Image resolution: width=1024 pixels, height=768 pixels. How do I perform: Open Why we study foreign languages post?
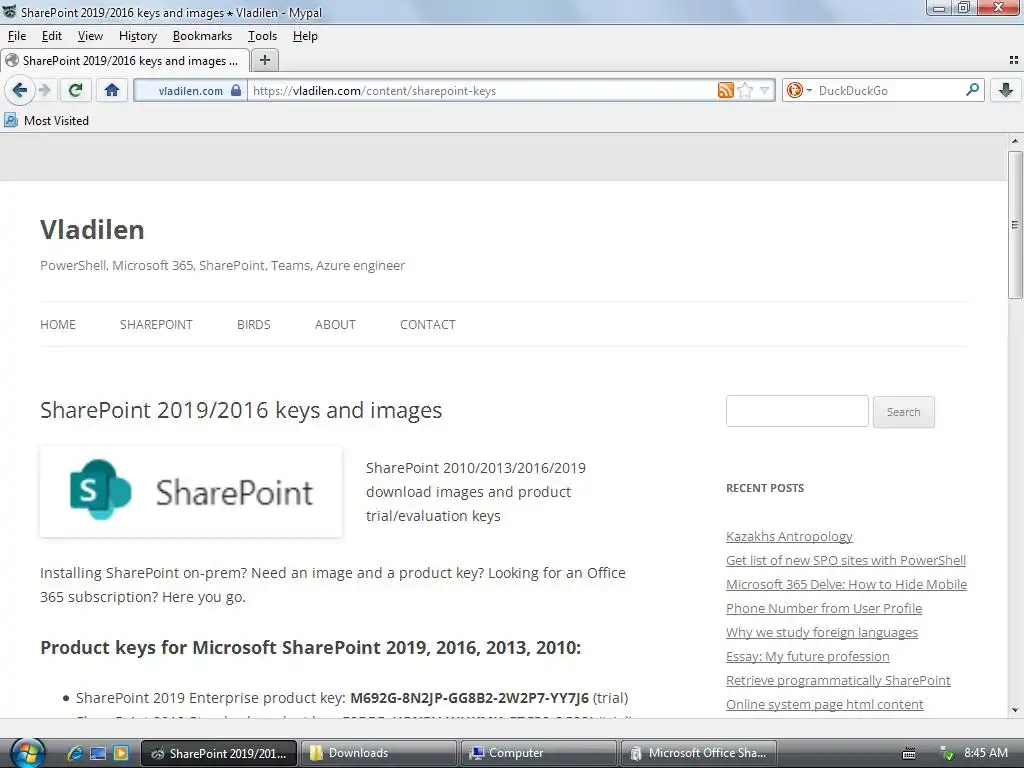coord(822,632)
